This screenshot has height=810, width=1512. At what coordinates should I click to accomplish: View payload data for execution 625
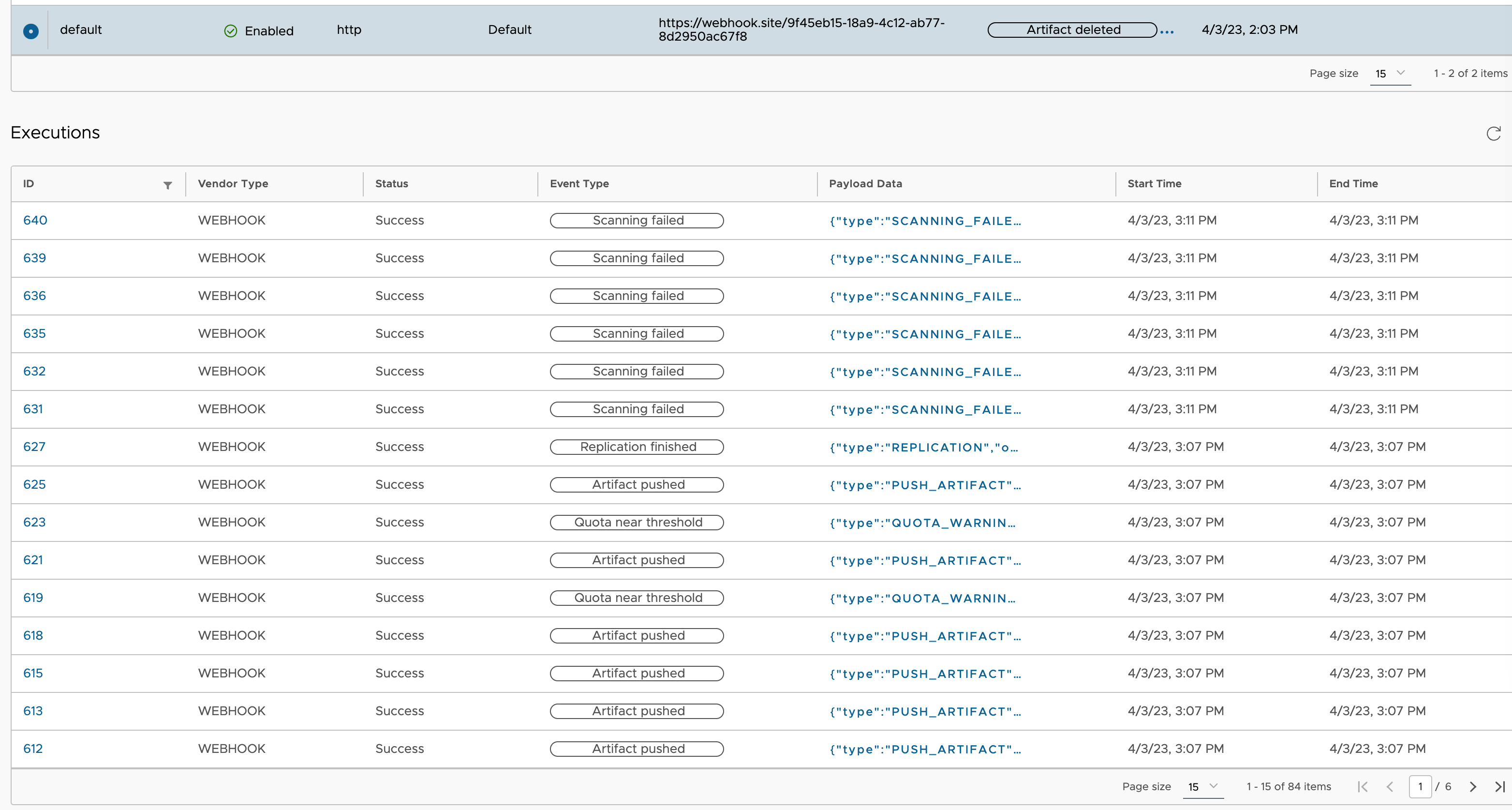[x=925, y=484]
